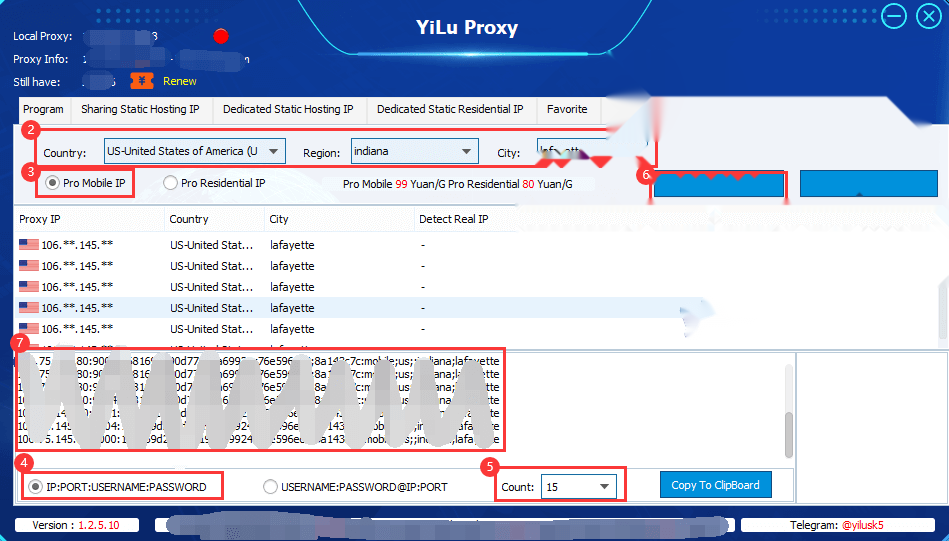
Task: Click the Copy To ClipBoard button
Action: 715,485
